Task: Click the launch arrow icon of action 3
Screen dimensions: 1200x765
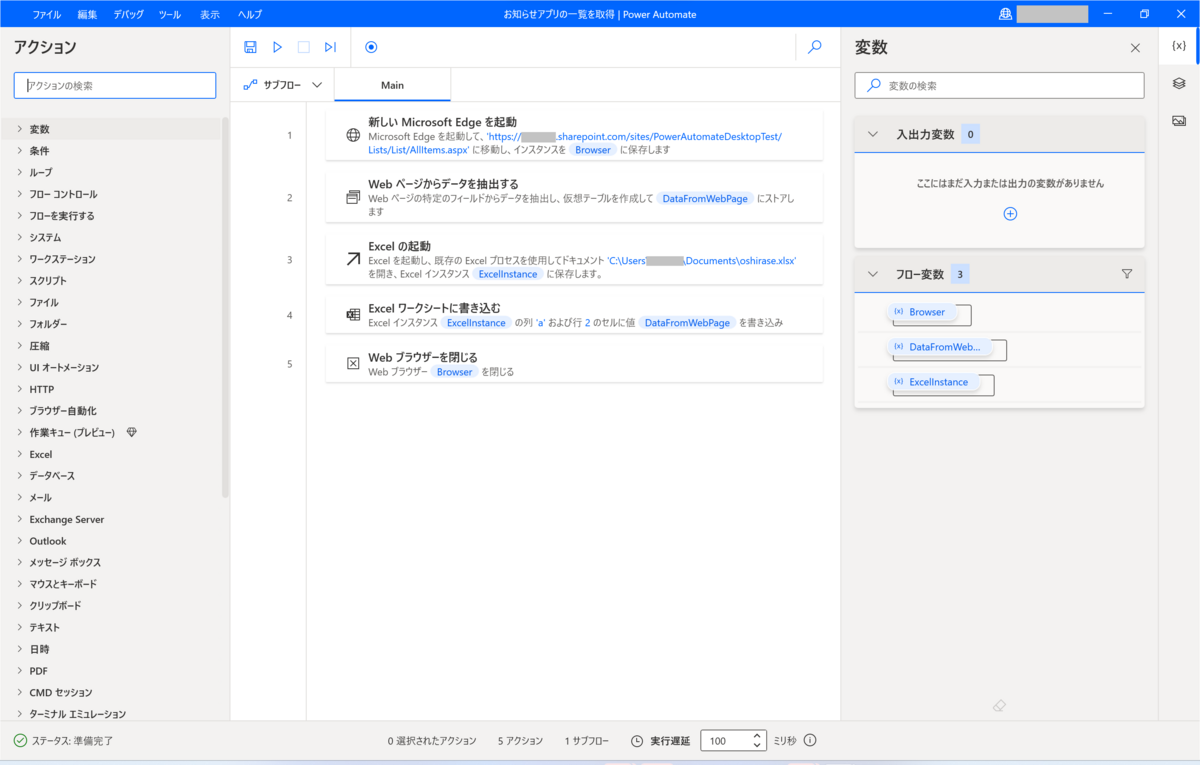Action: tap(353, 259)
